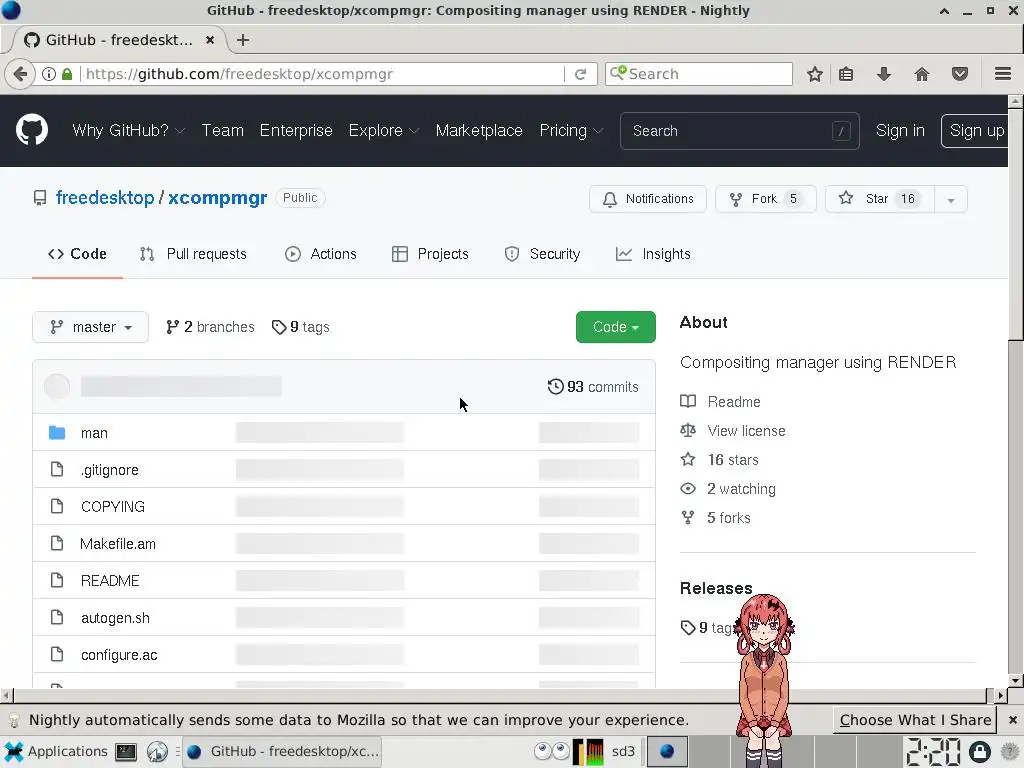Open the Applications menu in taskbar

56,751
